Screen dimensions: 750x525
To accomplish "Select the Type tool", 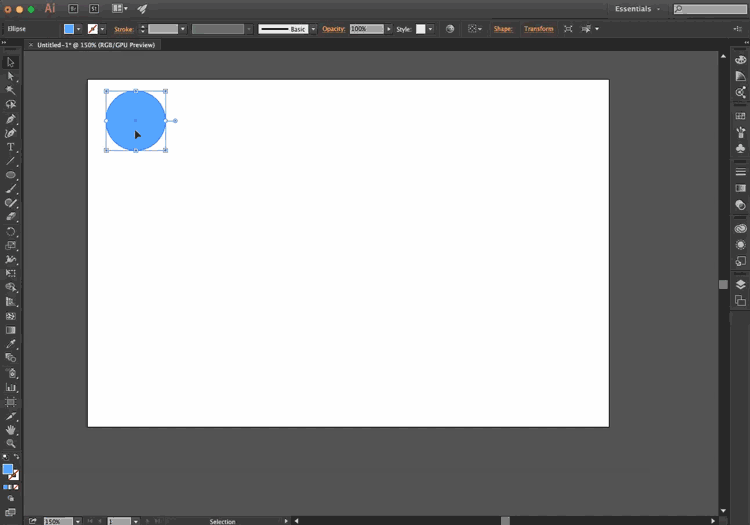I will click(x=11, y=147).
